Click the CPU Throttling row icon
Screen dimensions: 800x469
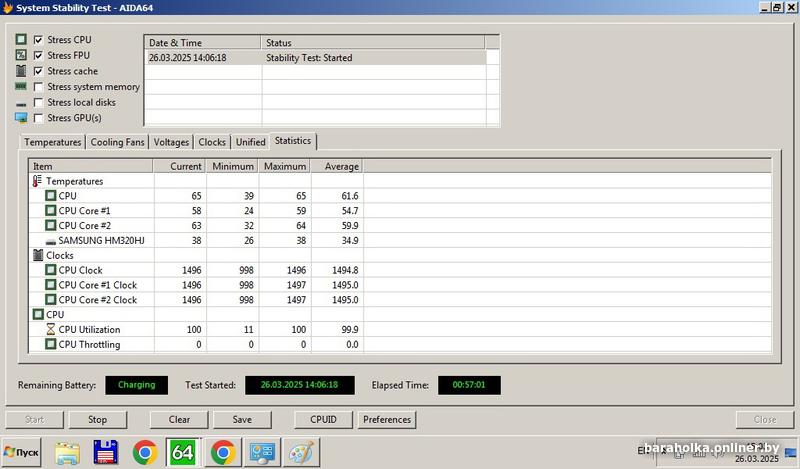(x=51, y=344)
